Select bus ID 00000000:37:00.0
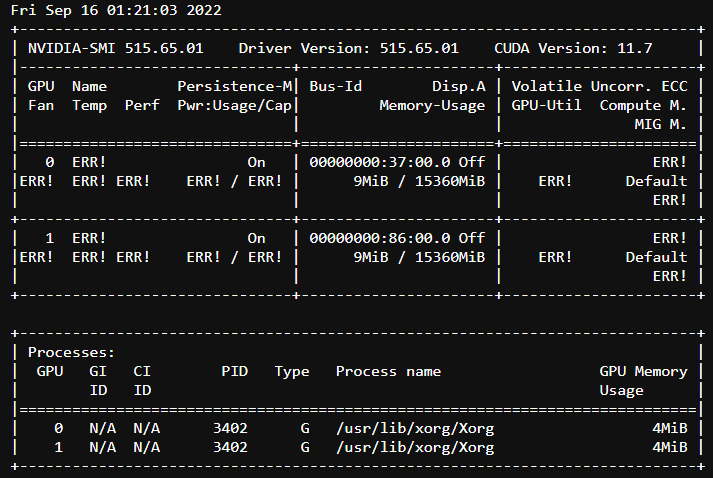 (380, 162)
